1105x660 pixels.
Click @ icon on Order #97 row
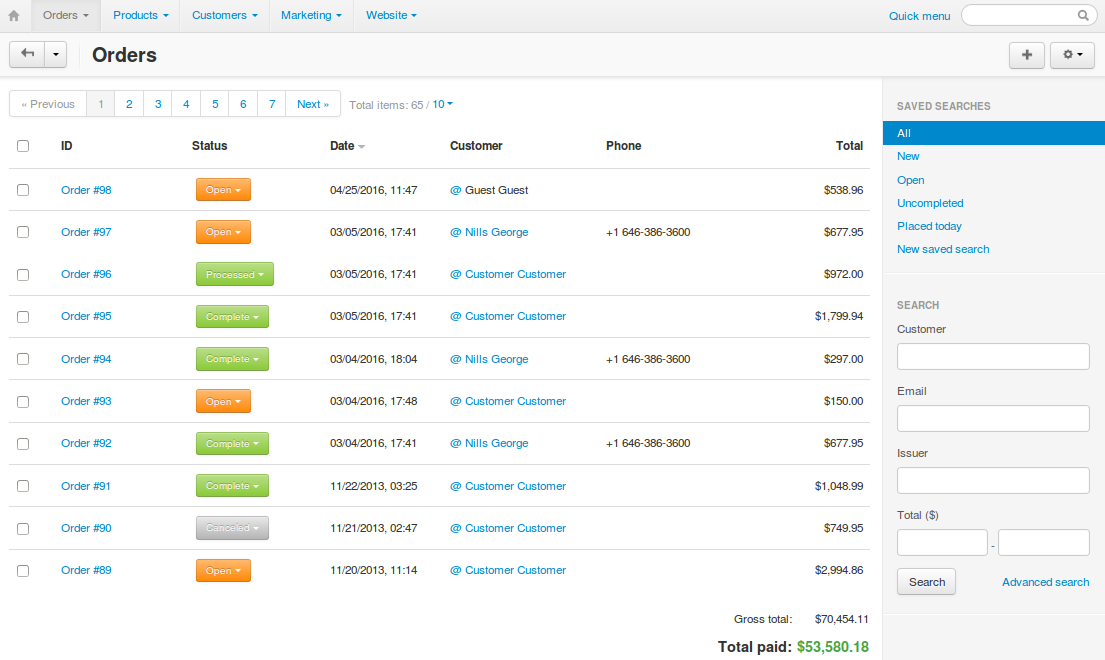(455, 232)
